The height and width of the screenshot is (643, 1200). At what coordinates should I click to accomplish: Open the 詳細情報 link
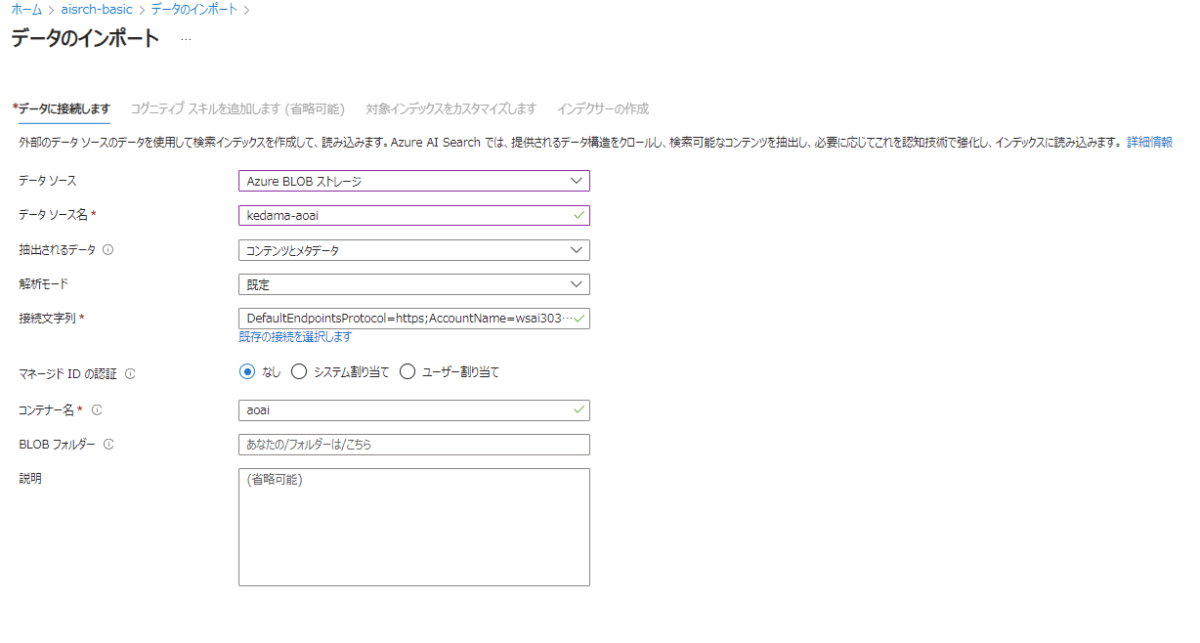click(1150, 143)
